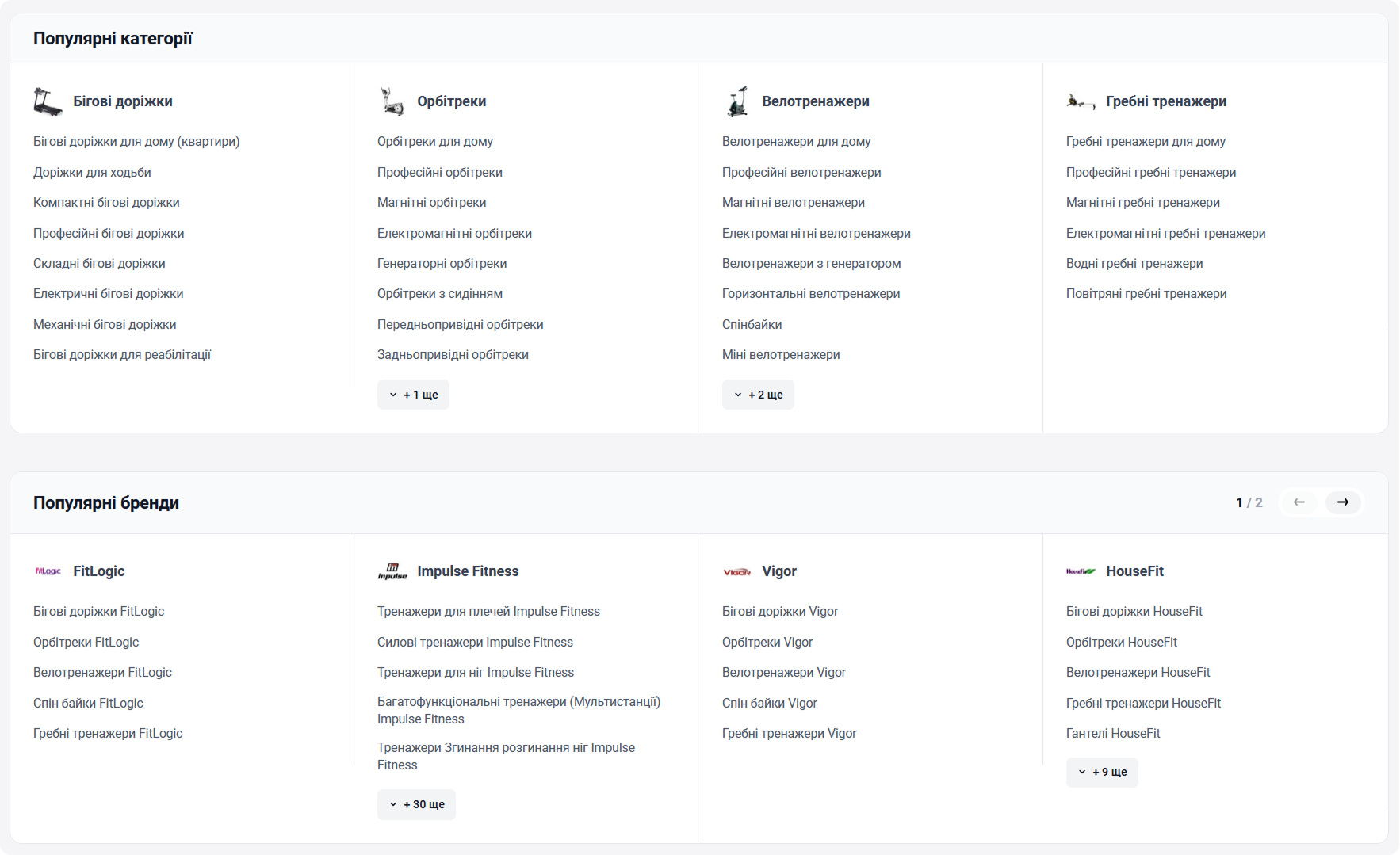Select 'Генераторні орбітреки'
Image resolution: width=1400 pixels, height=855 pixels.
(442, 264)
